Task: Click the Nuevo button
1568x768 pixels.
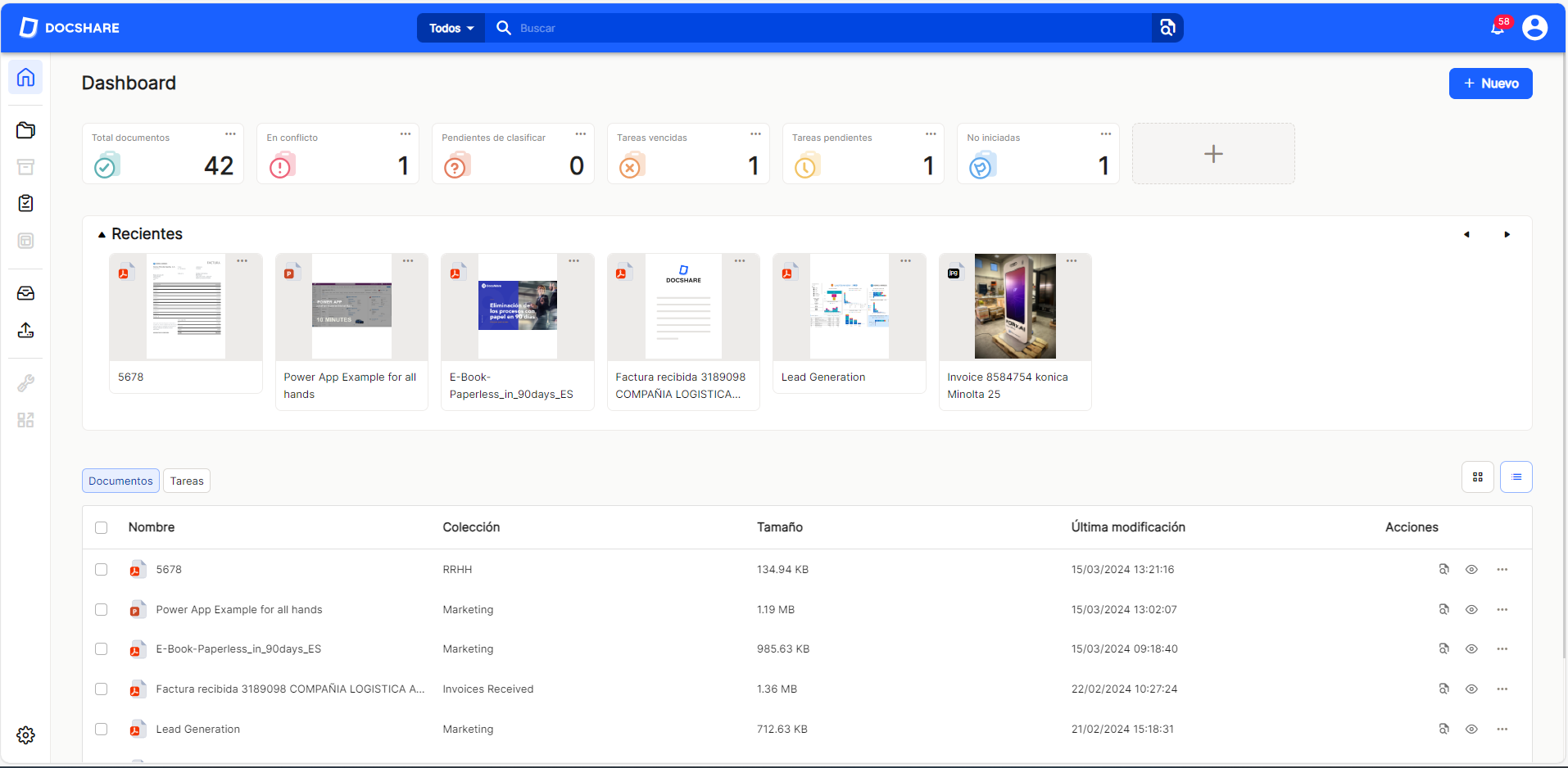Action: [1490, 84]
